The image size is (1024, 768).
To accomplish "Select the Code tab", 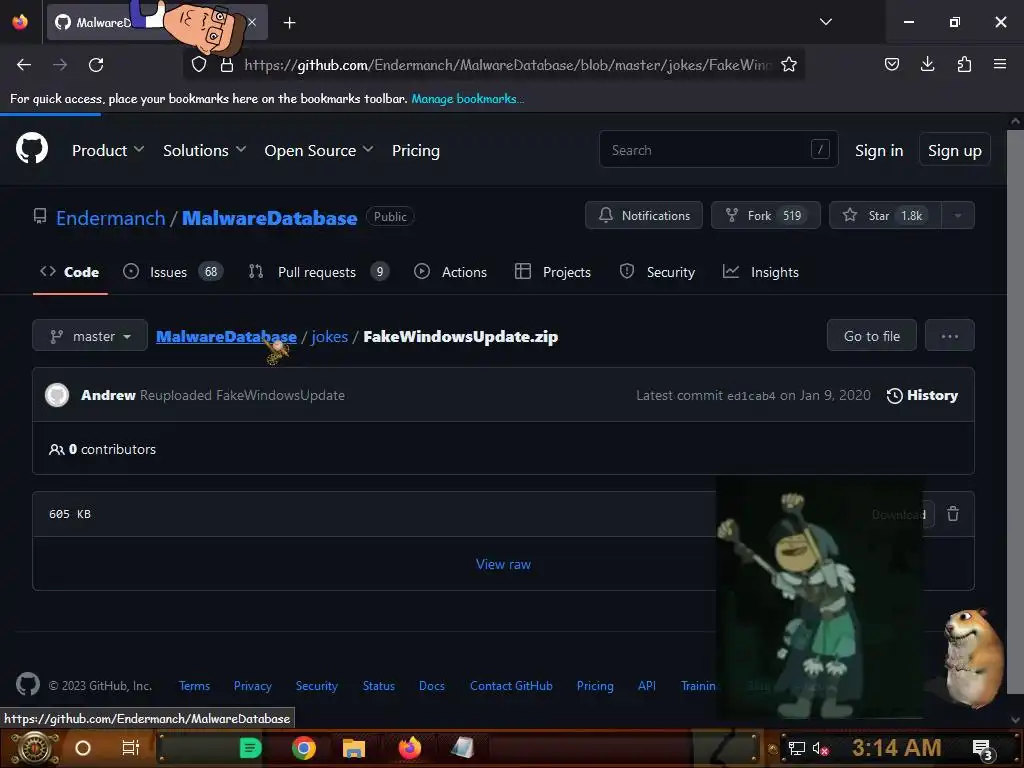I will point(70,272).
